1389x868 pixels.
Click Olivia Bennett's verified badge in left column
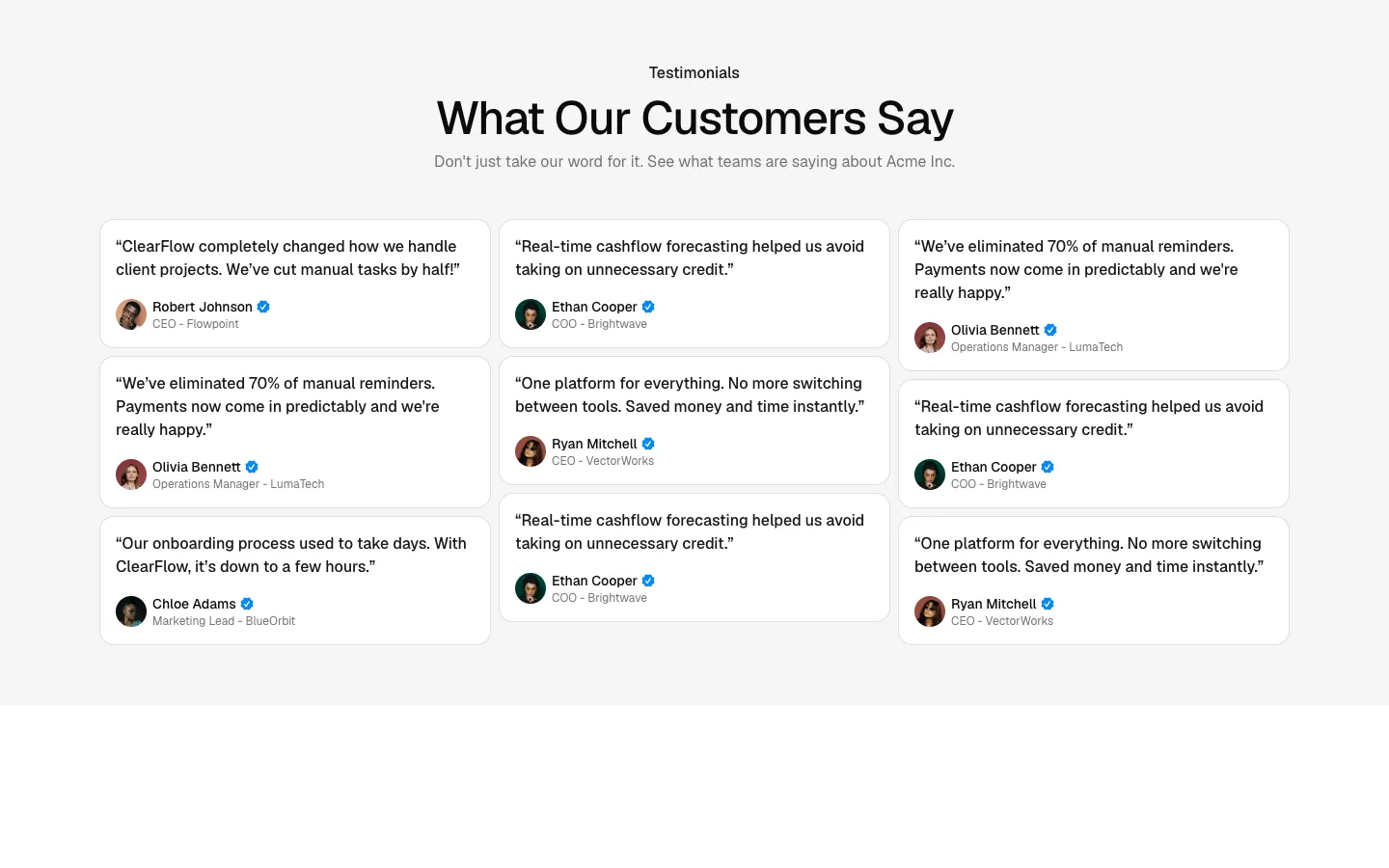coord(252,467)
